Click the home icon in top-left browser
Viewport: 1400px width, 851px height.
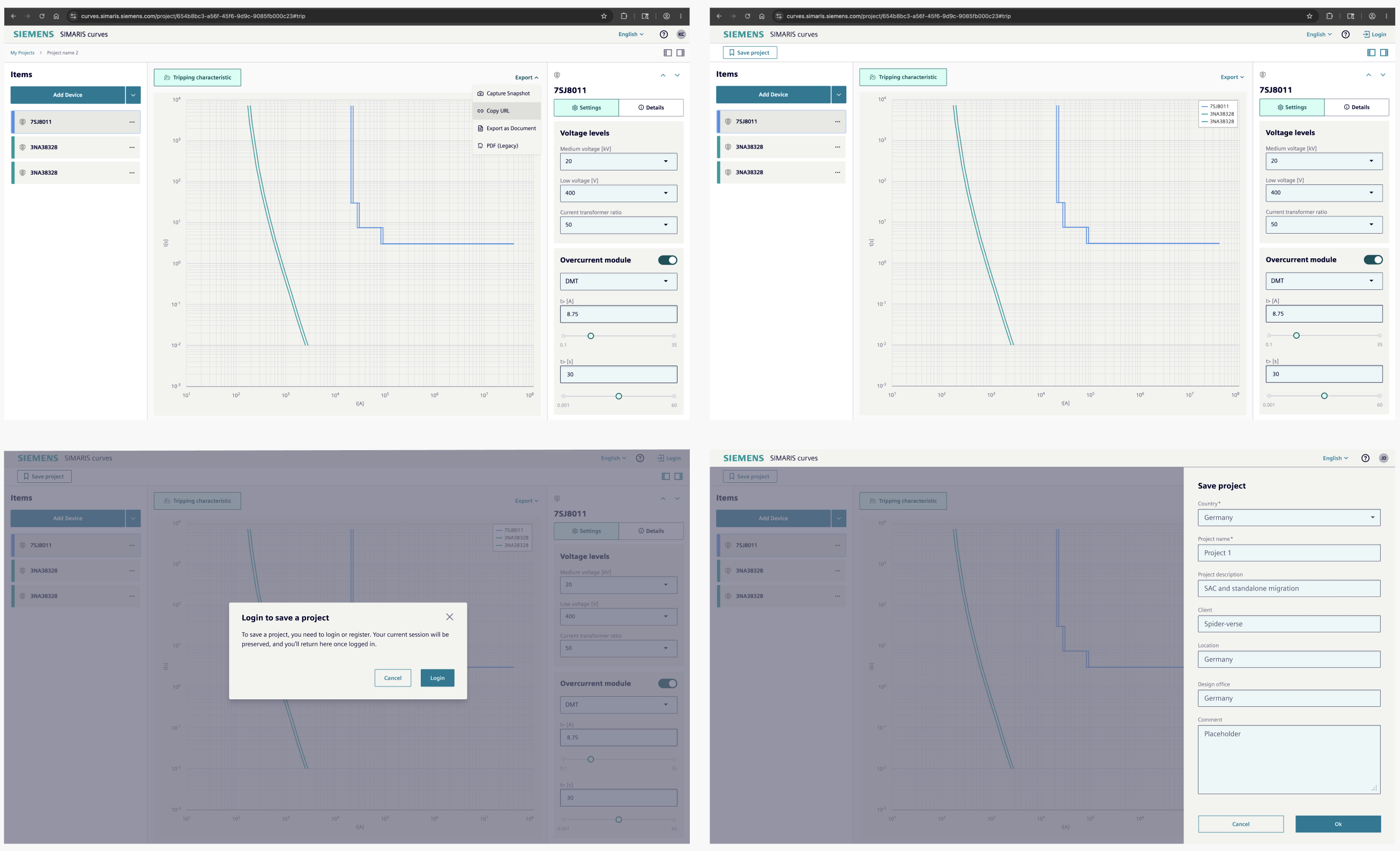56,16
